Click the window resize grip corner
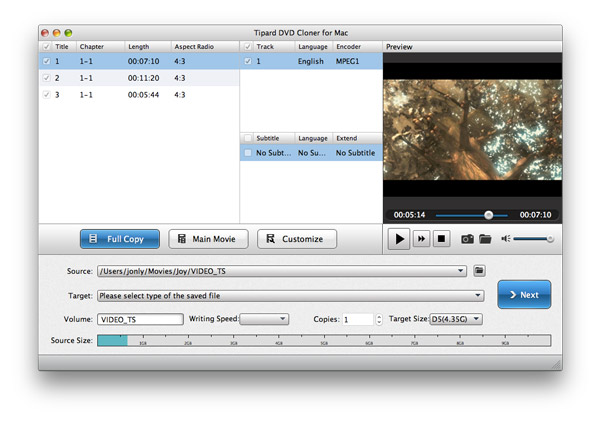The image size is (600, 422). pos(557,365)
